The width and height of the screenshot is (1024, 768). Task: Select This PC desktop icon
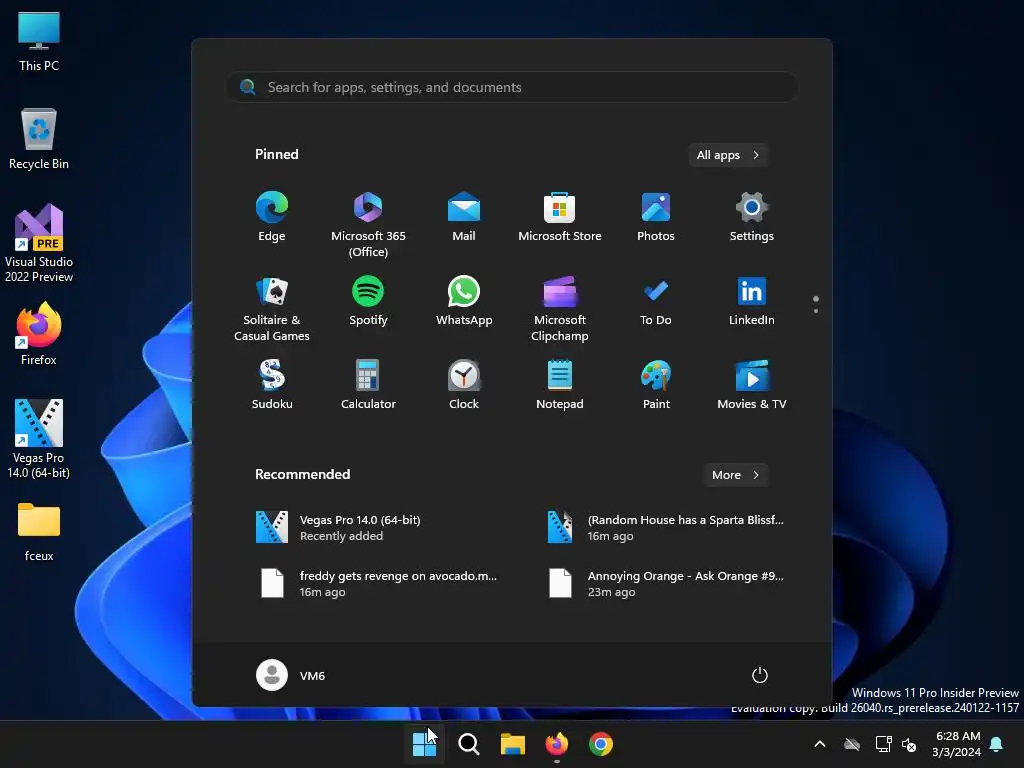tap(39, 41)
